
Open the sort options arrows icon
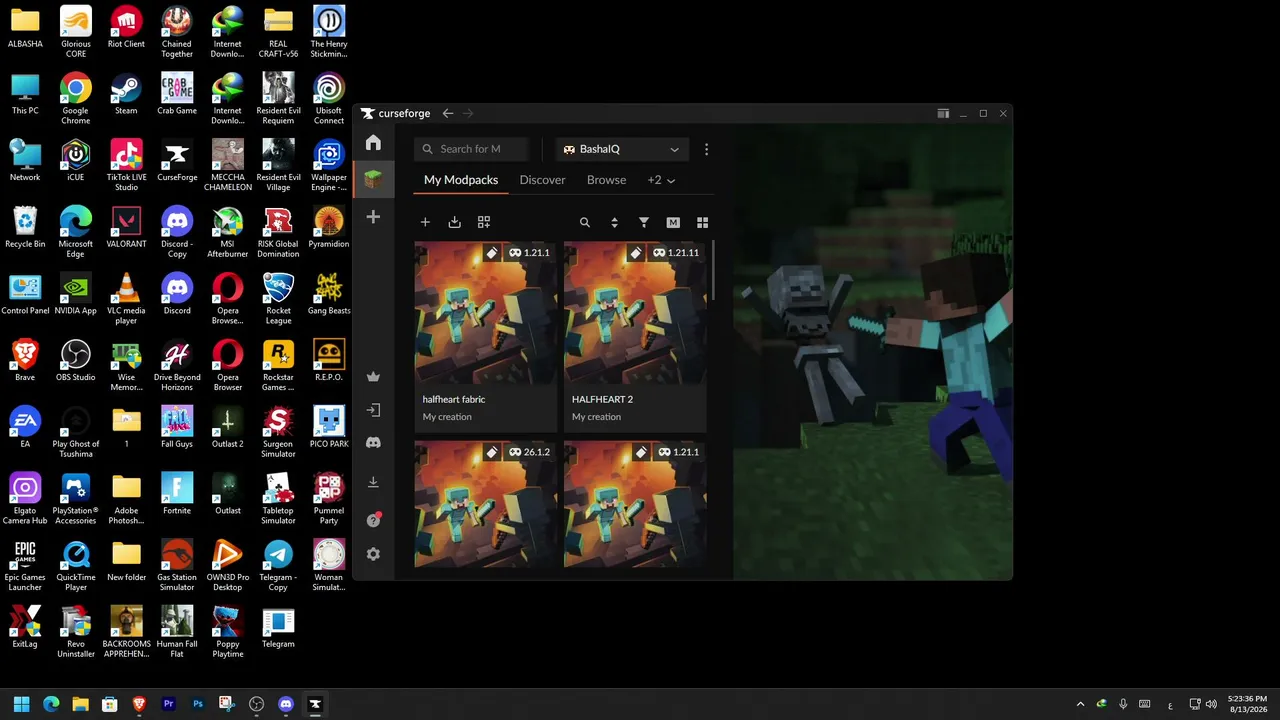pos(614,222)
